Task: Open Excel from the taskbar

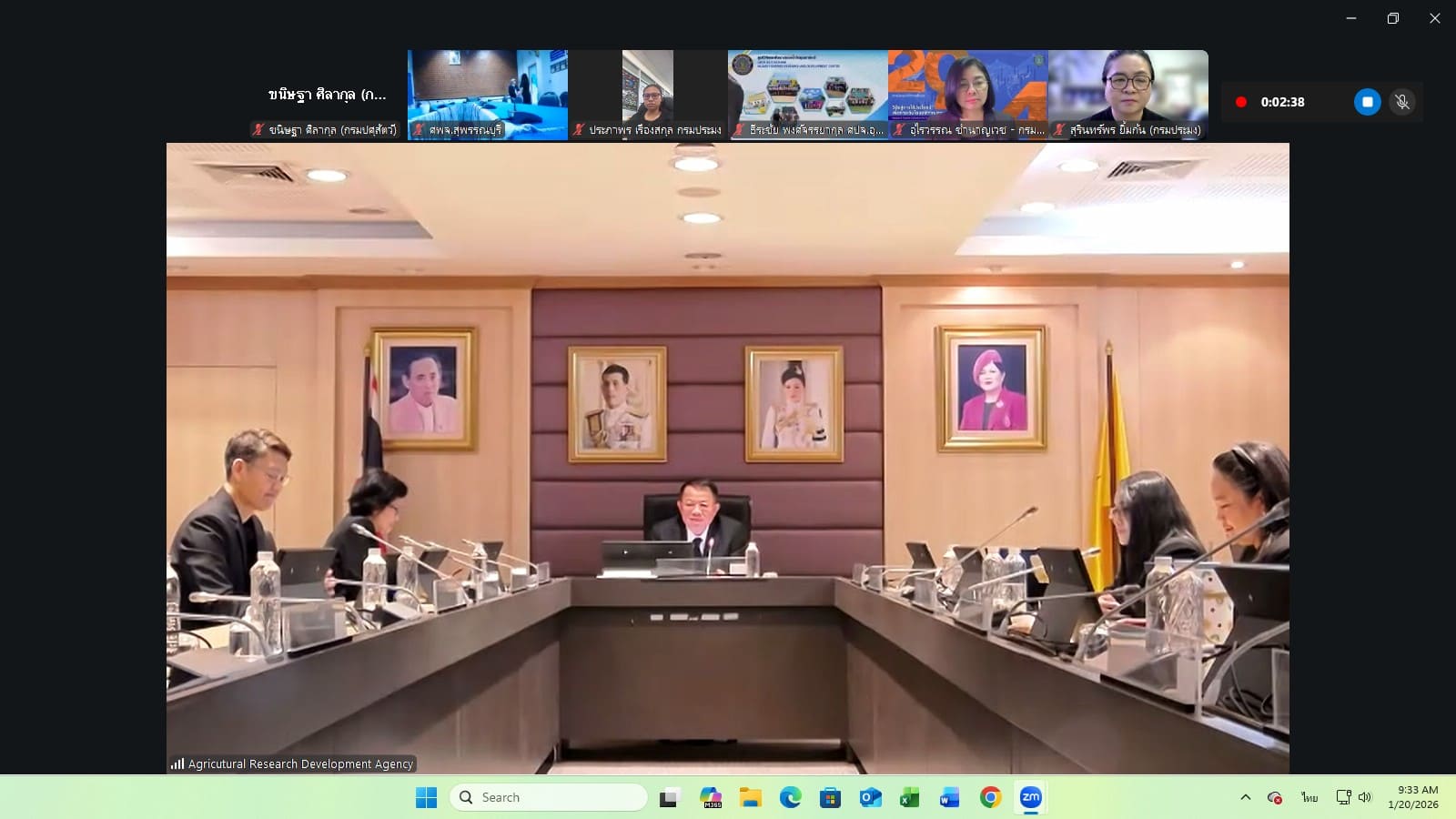Action: coord(909,798)
